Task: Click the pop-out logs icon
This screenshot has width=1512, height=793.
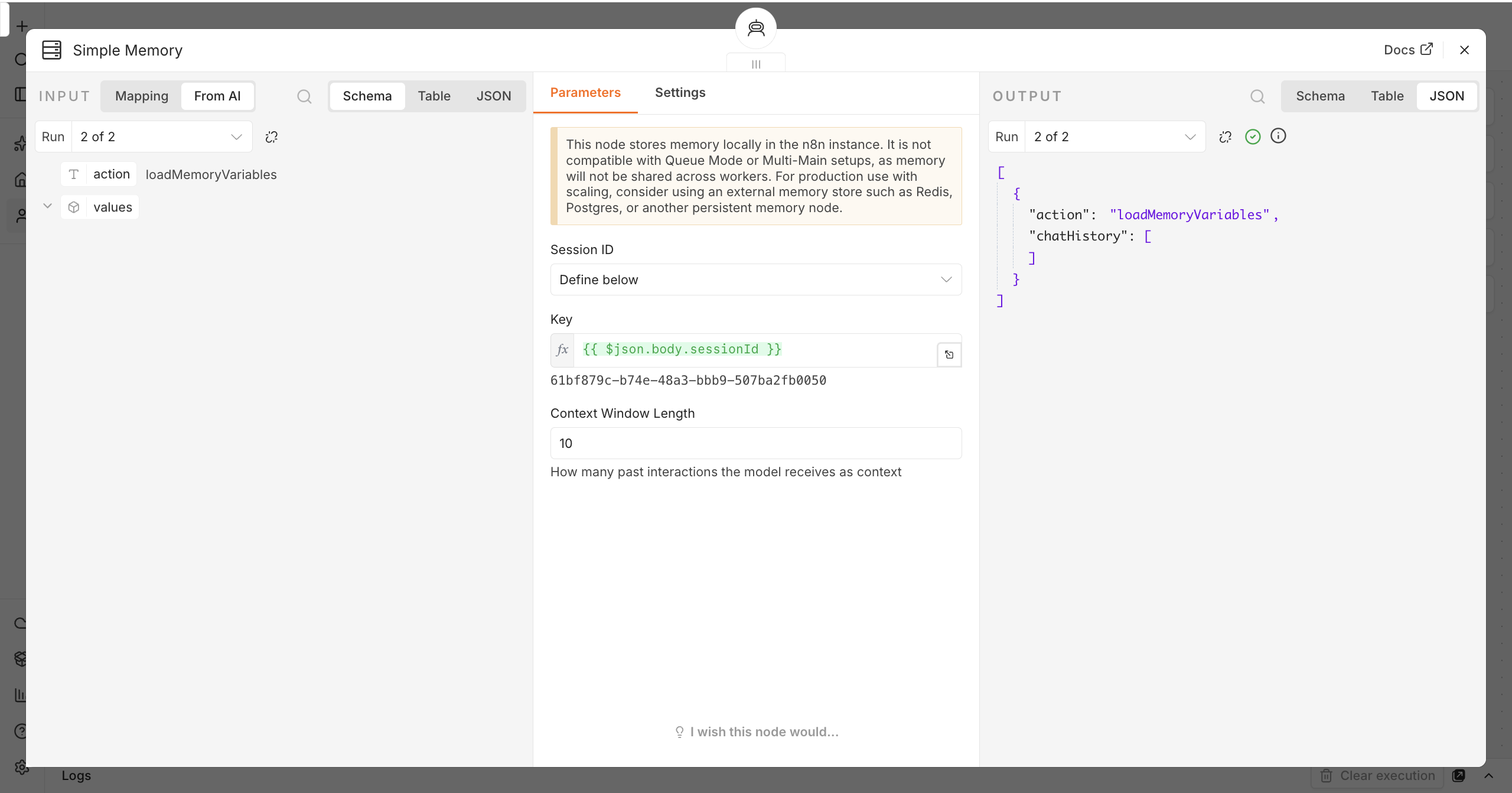Action: coord(1458,776)
